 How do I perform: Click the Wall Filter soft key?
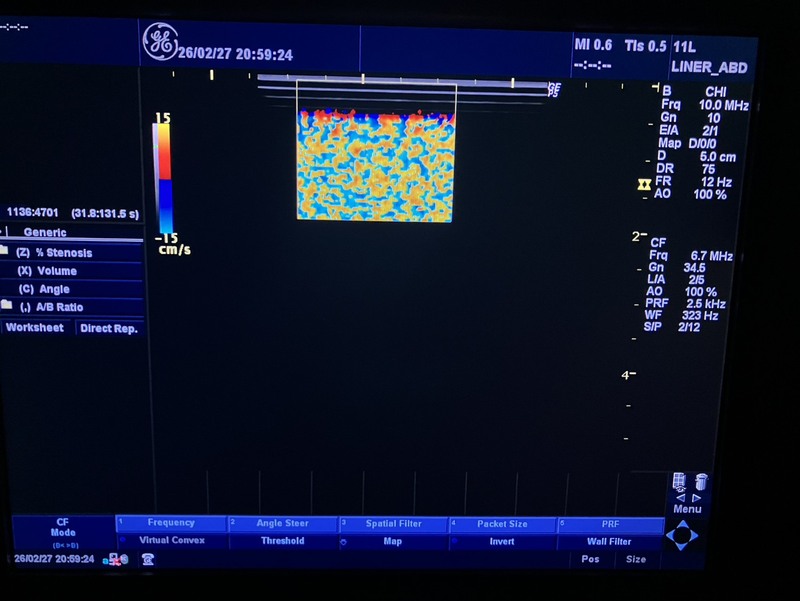610,541
